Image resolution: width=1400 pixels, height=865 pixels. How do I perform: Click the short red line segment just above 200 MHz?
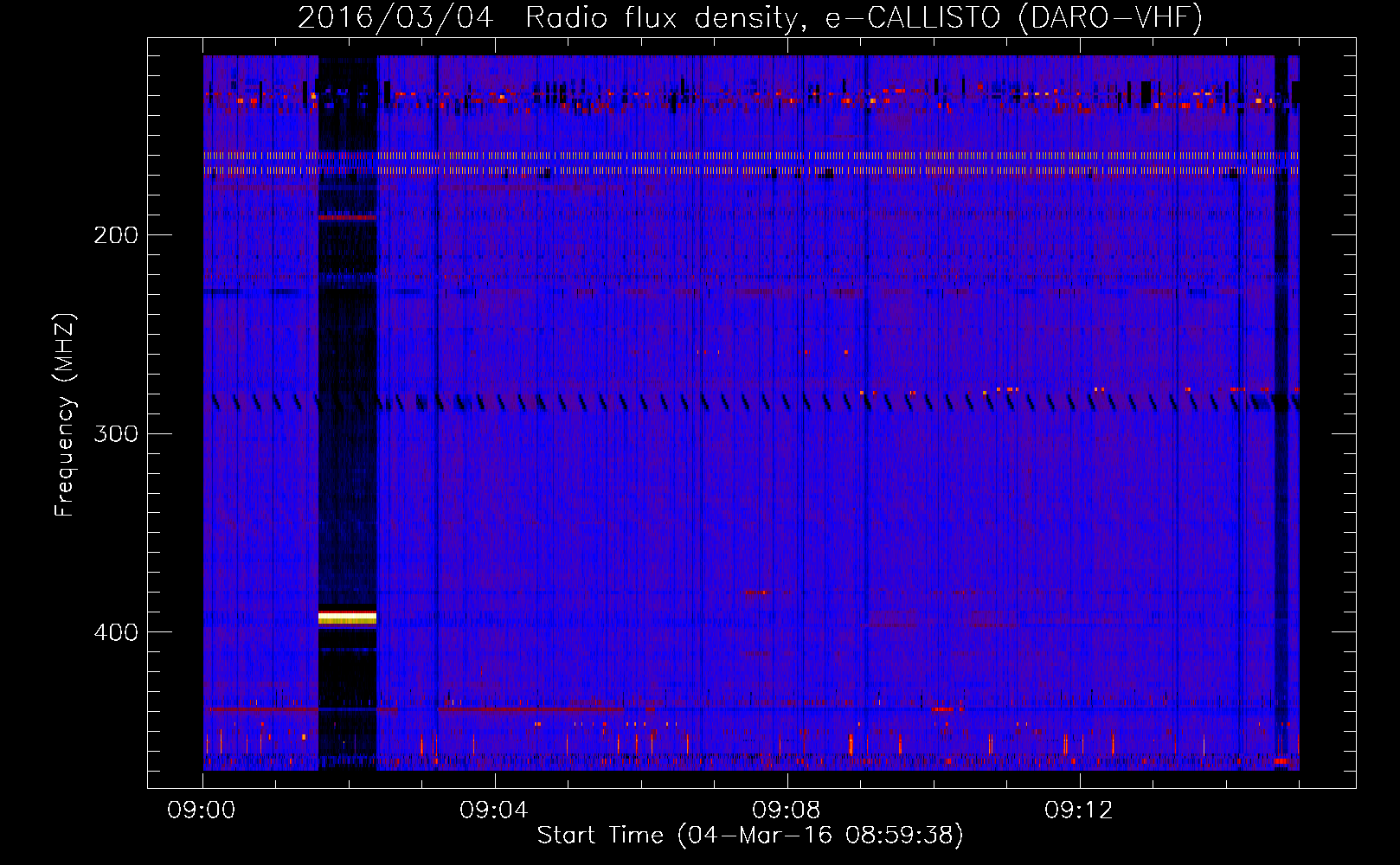(347, 217)
